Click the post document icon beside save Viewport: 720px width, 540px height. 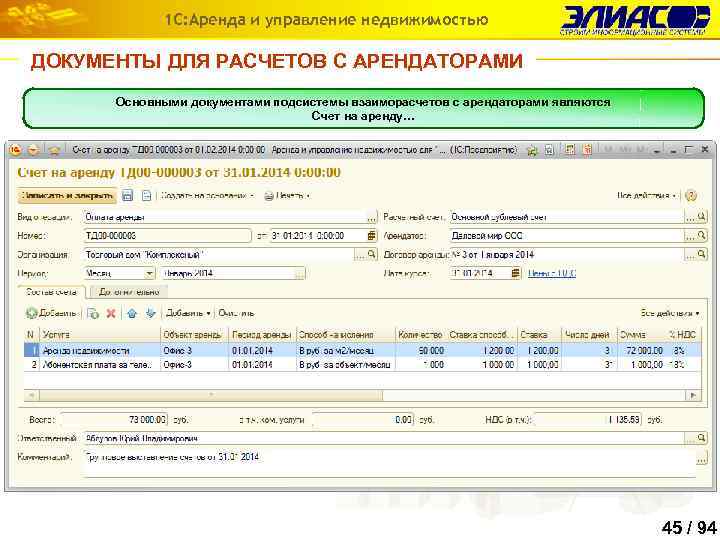[146, 196]
